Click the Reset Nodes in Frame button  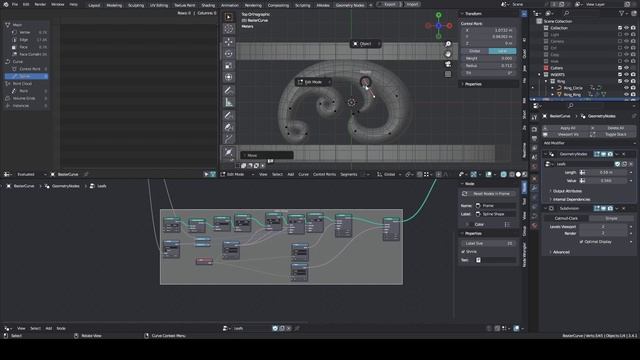coord(488,193)
